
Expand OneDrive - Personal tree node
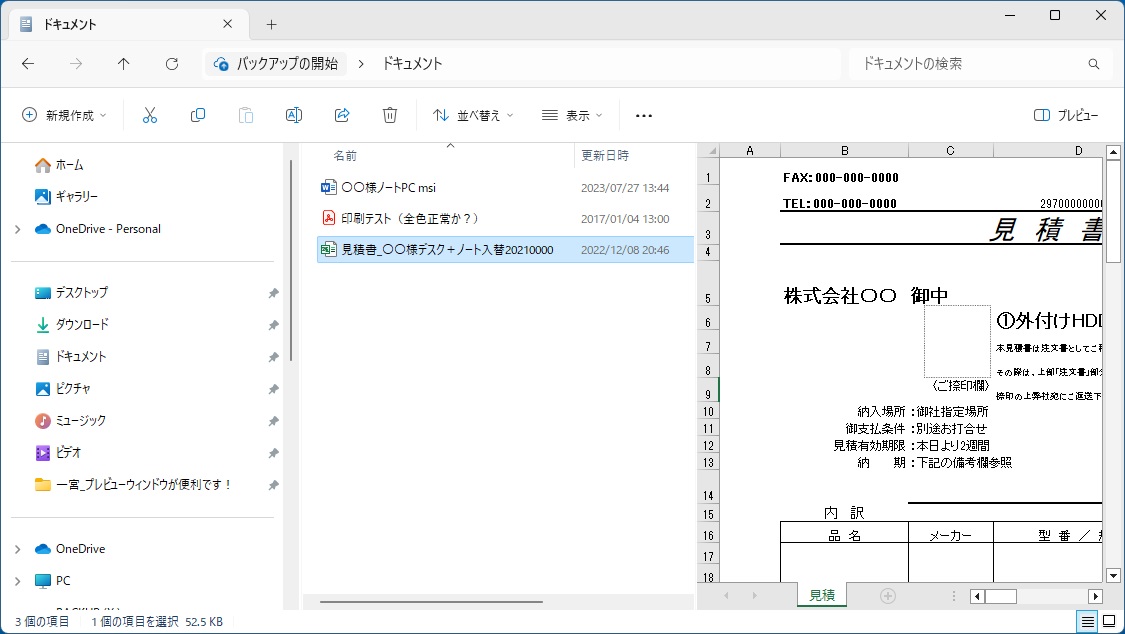(x=17, y=229)
